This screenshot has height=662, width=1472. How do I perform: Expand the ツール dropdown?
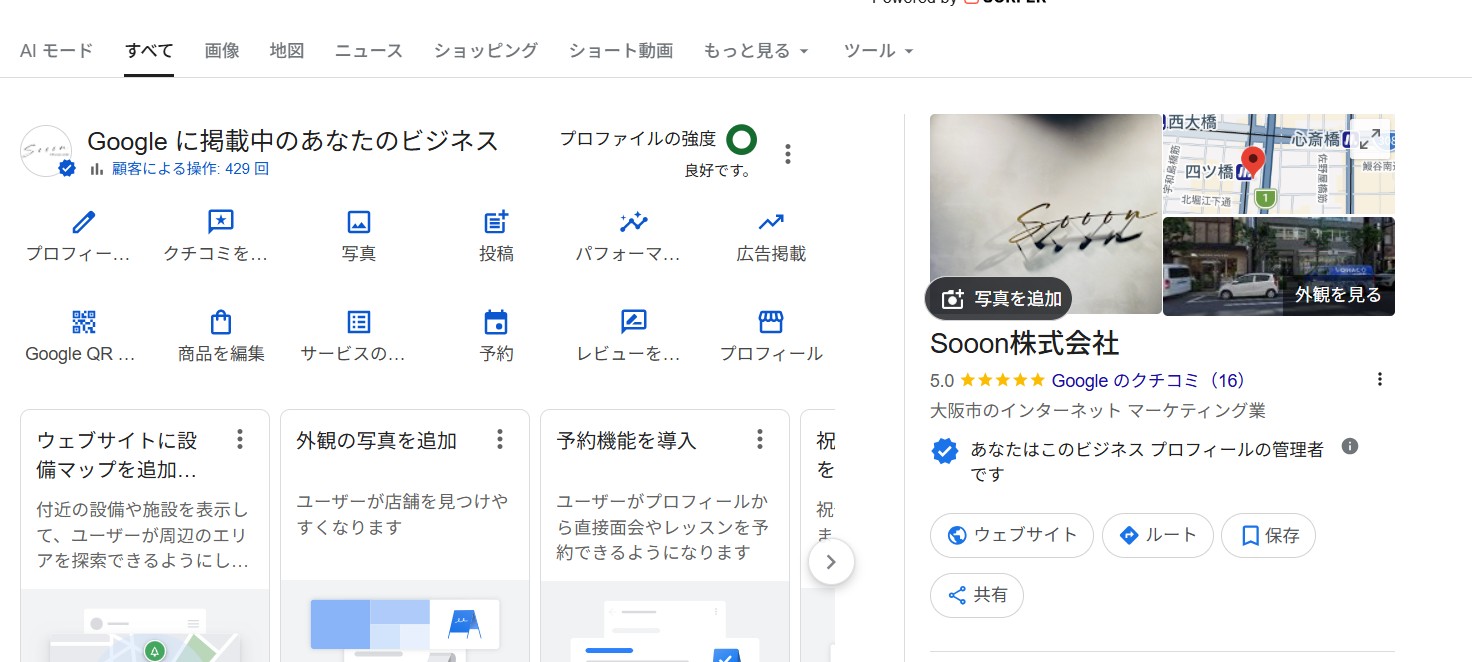[877, 49]
